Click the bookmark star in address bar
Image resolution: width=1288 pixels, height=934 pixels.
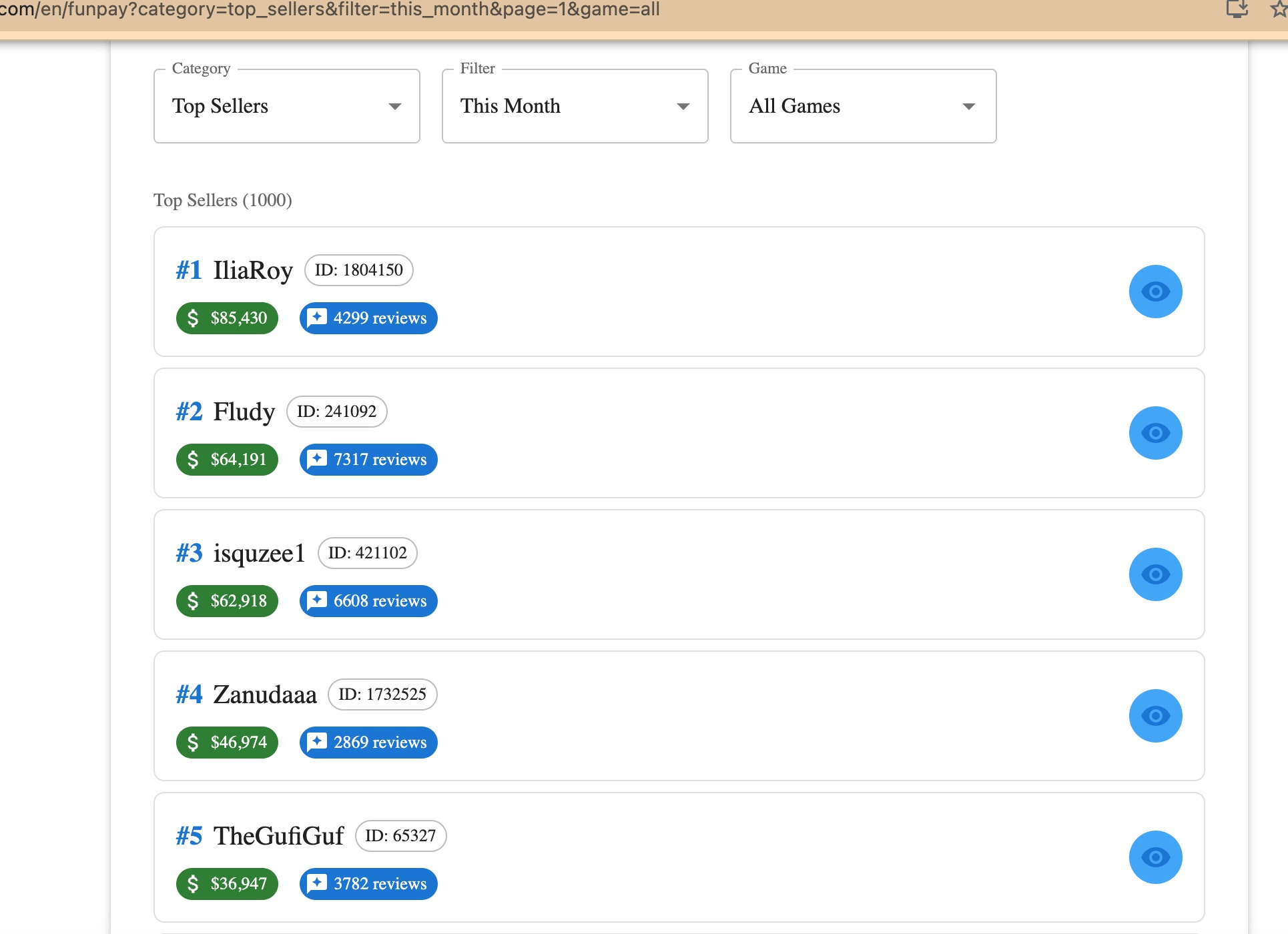tap(1278, 9)
